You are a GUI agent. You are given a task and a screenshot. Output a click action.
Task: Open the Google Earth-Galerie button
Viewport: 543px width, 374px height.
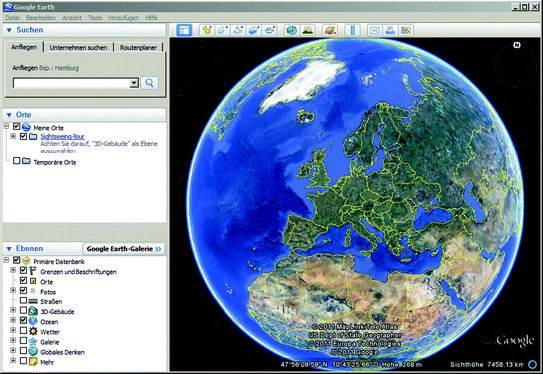(x=124, y=249)
